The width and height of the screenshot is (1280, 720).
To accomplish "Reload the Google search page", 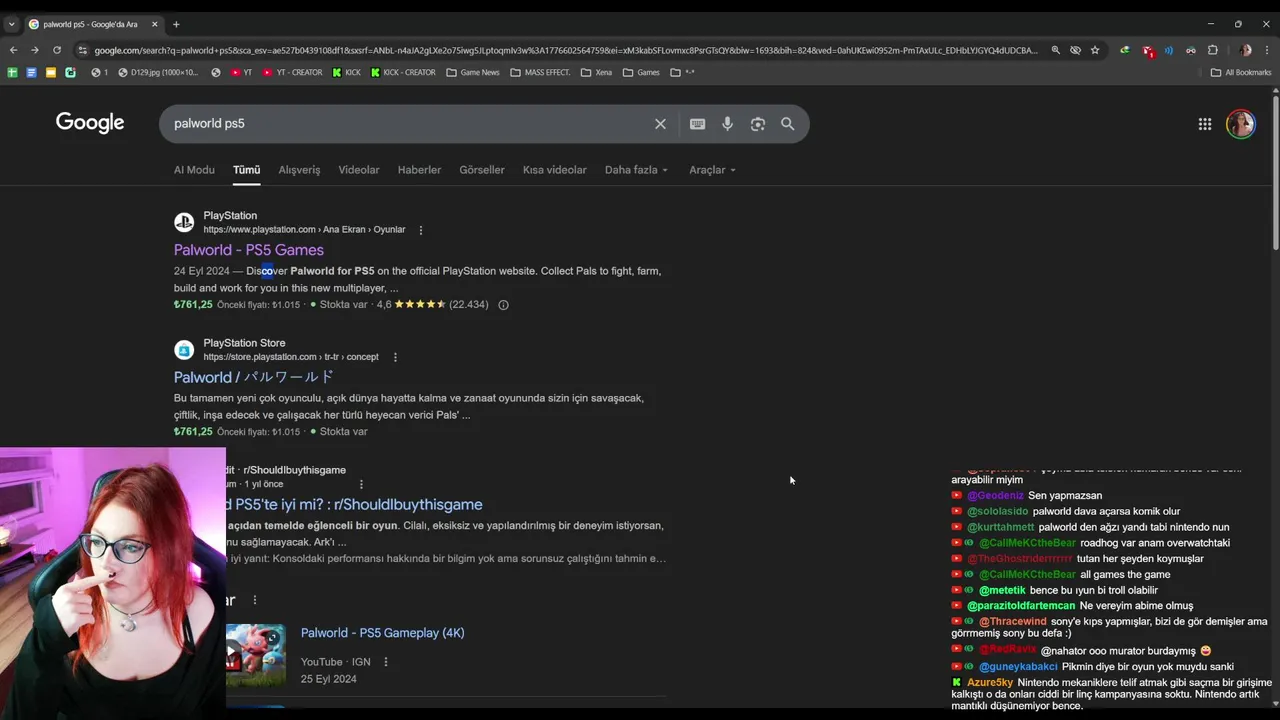I will click(x=57, y=50).
